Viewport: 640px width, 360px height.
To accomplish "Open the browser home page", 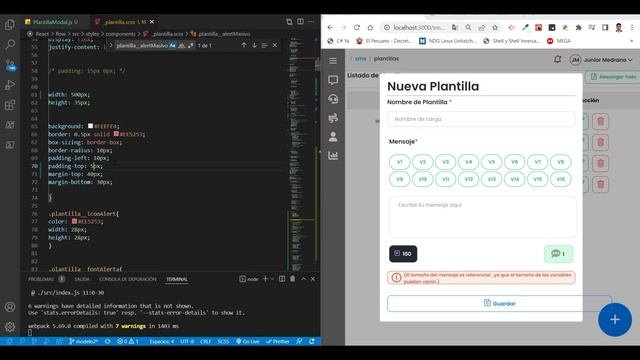I will (370, 27).
